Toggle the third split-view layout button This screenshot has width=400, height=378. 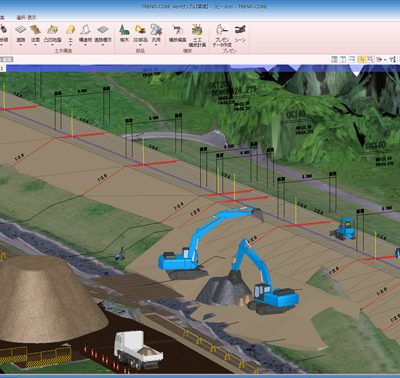click(352, 59)
